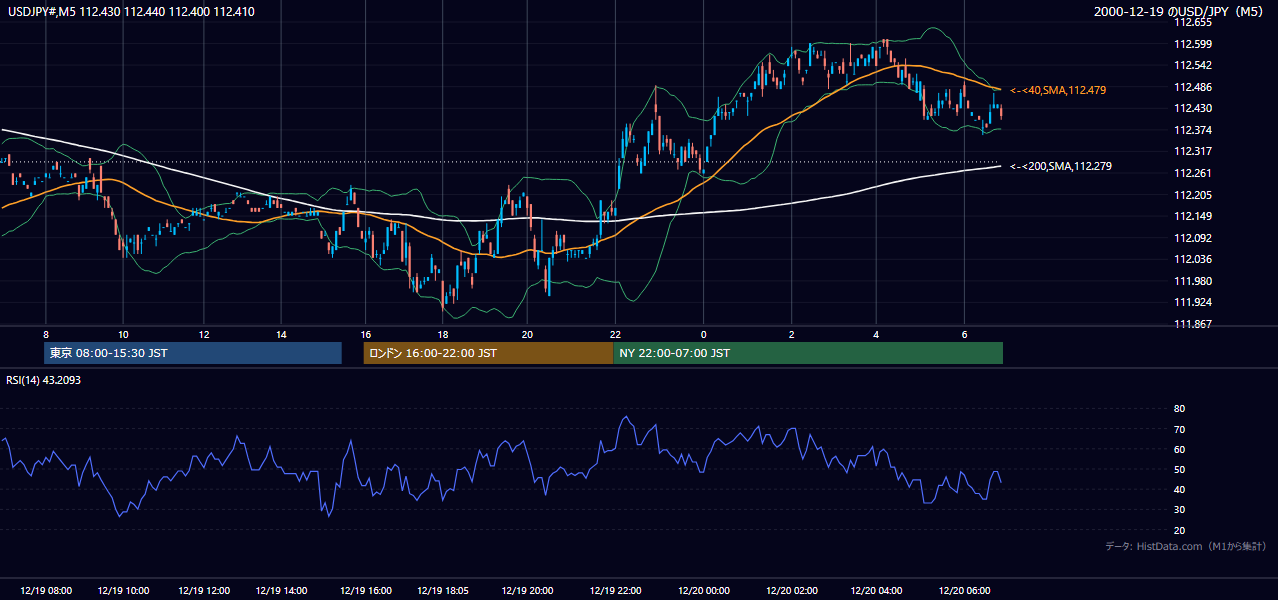Click hour marker 2 under price chart

(x=792, y=334)
